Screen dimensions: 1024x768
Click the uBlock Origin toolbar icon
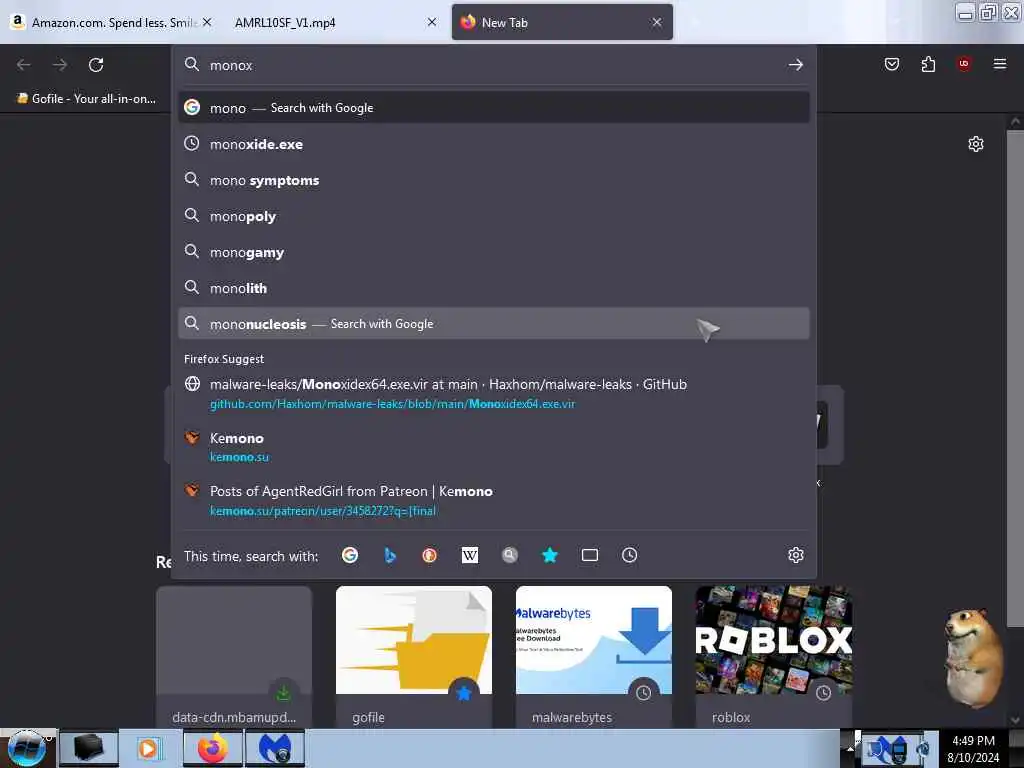tap(964, 63)
